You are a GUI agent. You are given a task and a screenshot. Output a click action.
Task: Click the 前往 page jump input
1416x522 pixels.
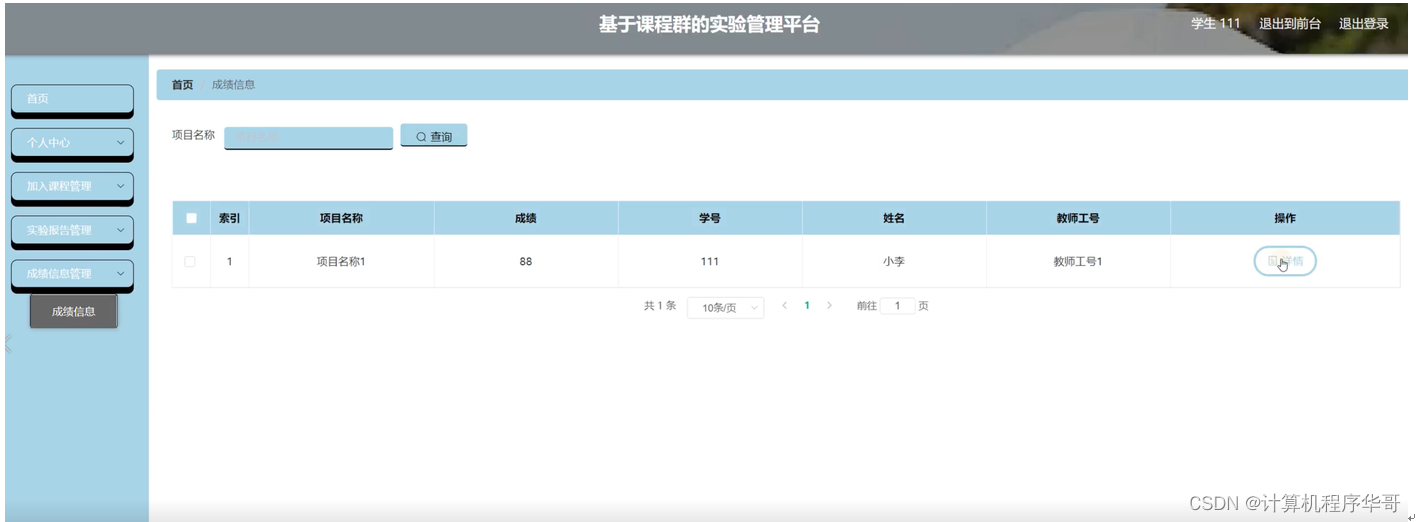pos(898,306)
